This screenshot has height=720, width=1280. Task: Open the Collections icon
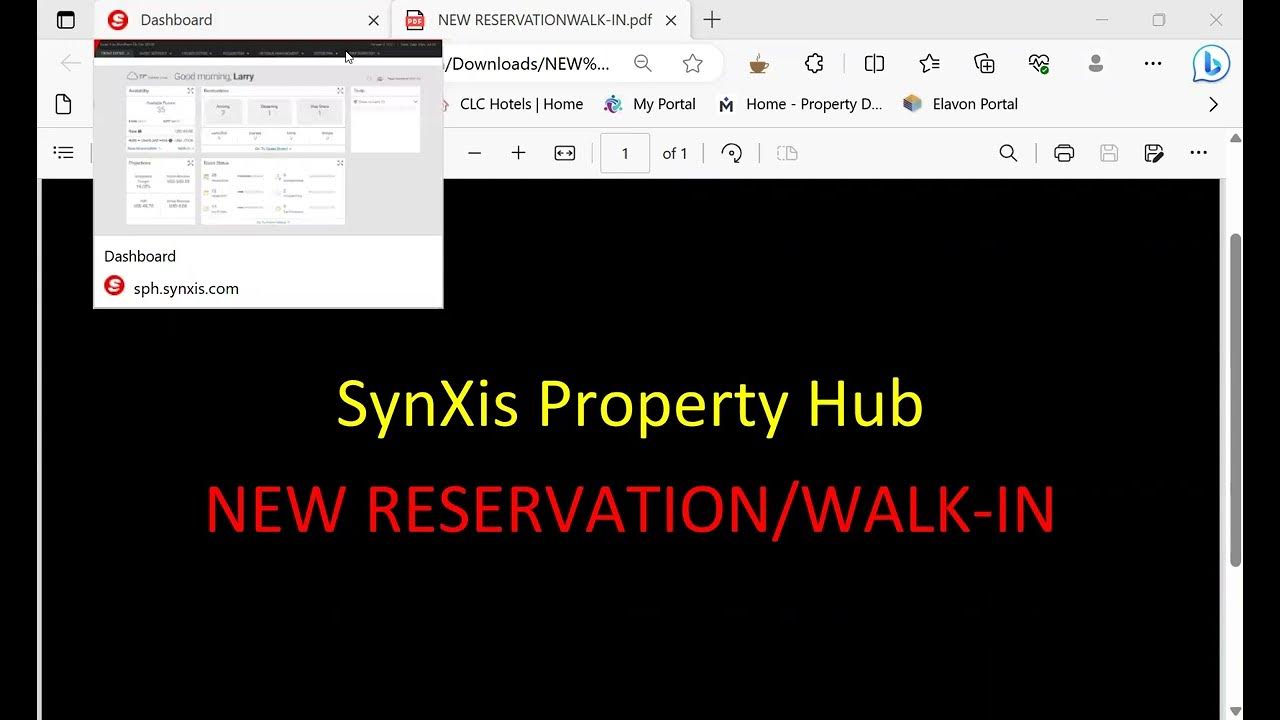pos(984,64)
